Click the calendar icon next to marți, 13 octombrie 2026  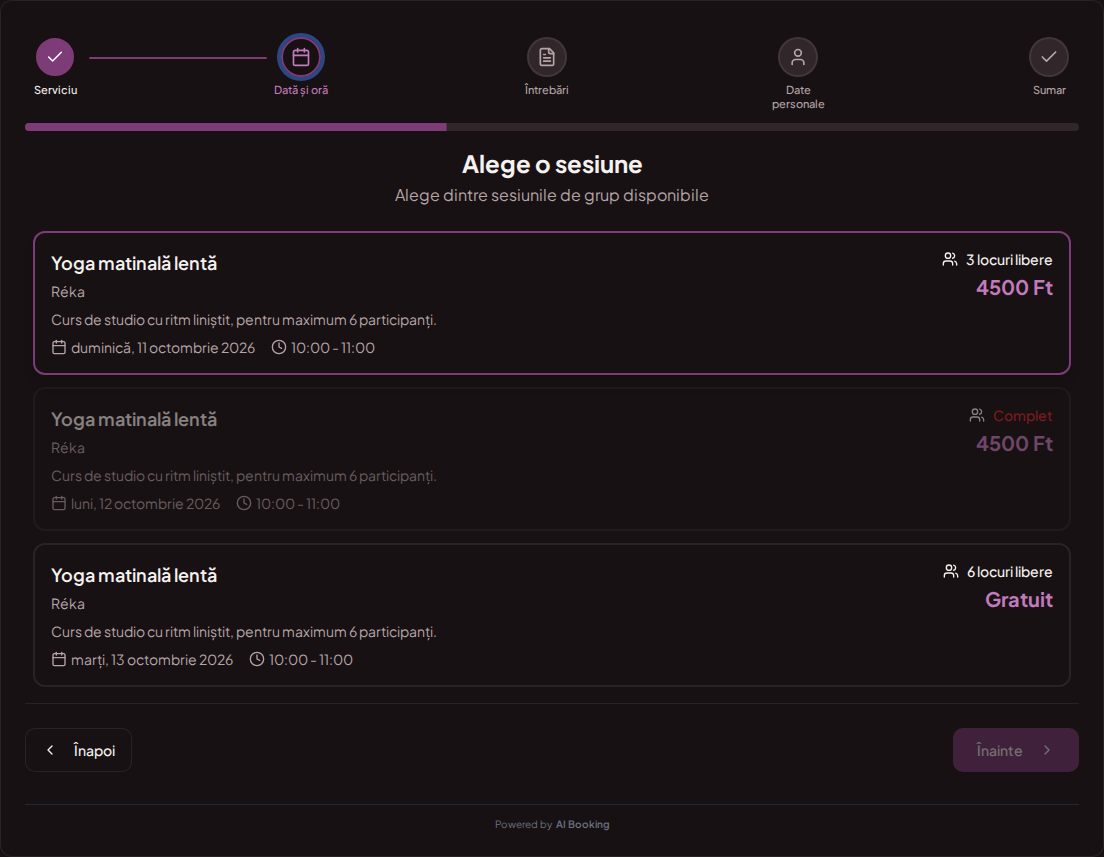pyautogui.click(x=59, y=659)
